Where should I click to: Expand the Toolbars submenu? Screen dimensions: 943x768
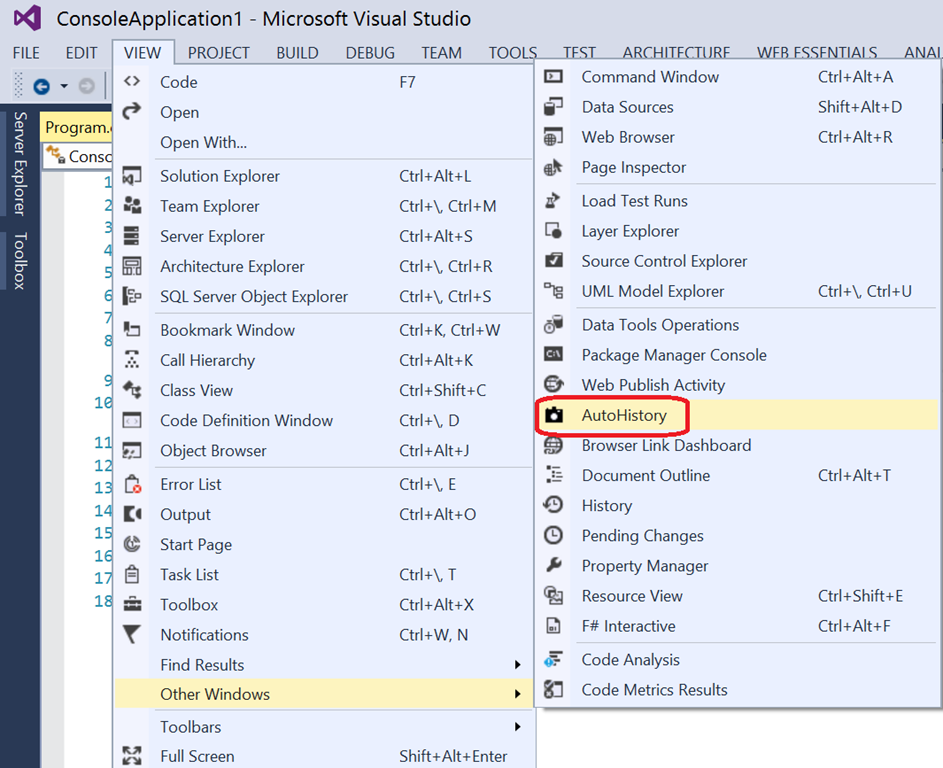pos(517,727)
